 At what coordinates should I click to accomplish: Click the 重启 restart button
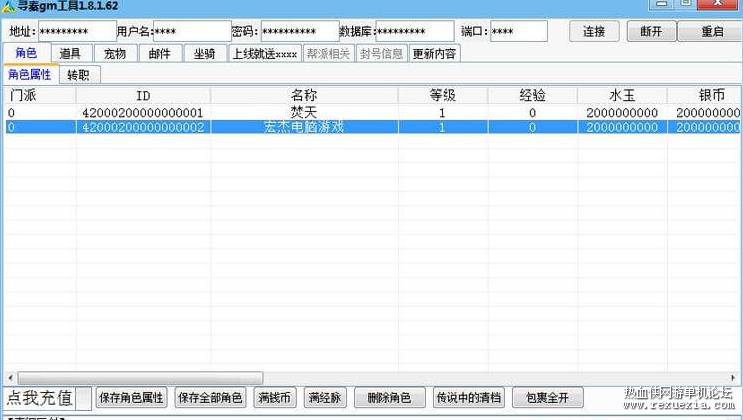click(712, 31)
